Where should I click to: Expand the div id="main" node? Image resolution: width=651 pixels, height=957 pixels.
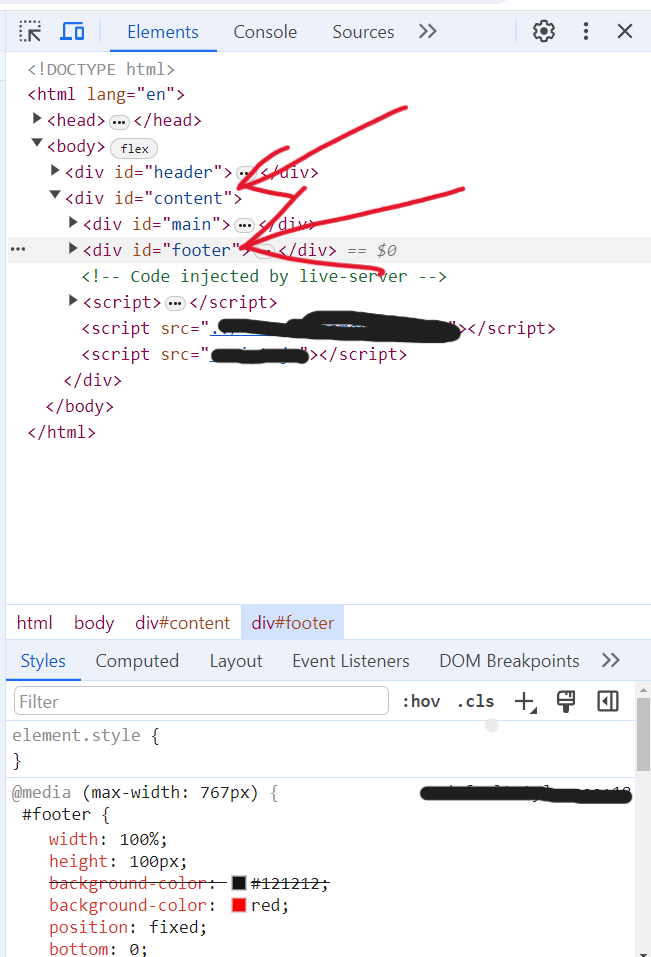(x=73, y=222)
